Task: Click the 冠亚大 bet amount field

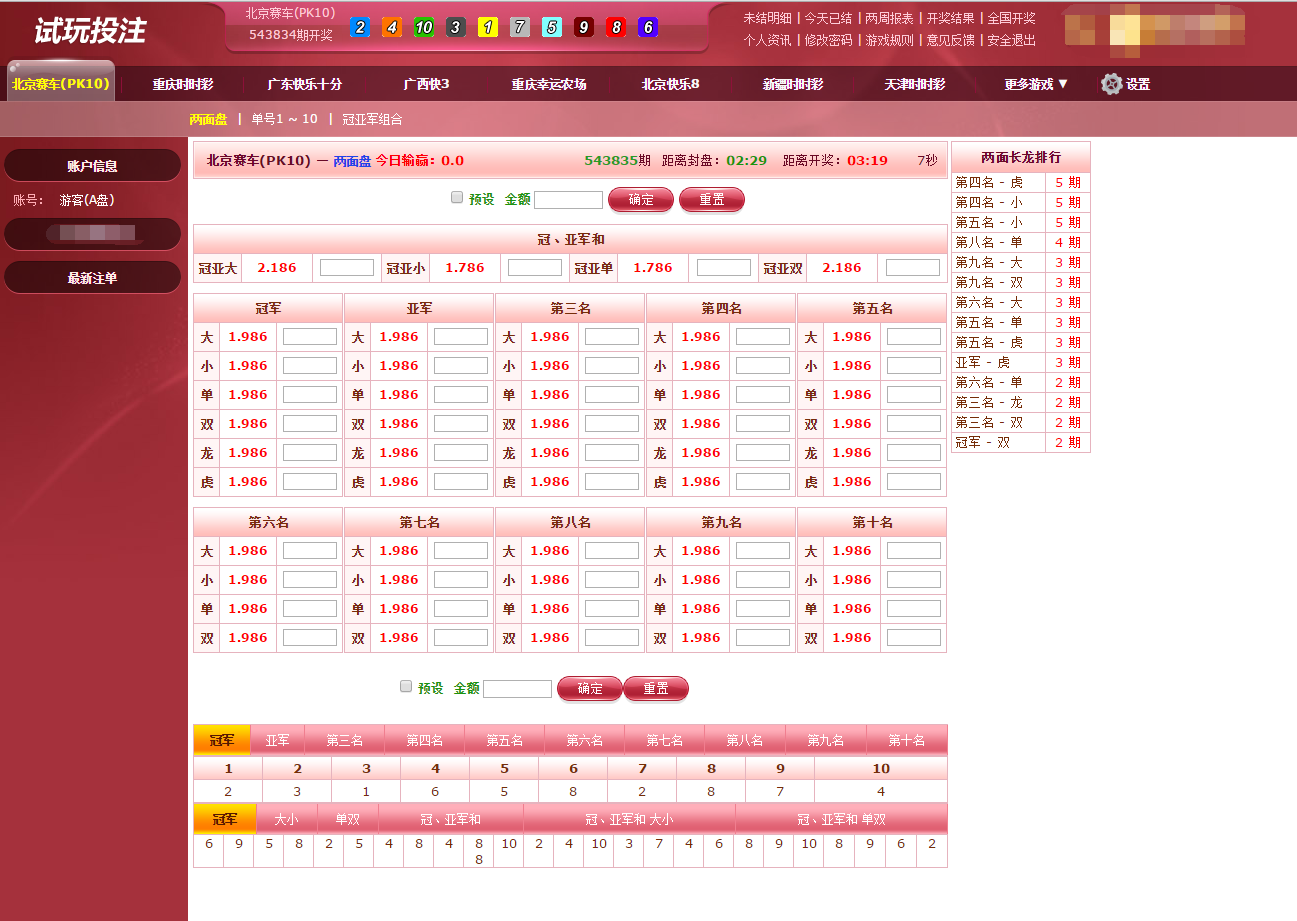Action: (x=346, y=268)
